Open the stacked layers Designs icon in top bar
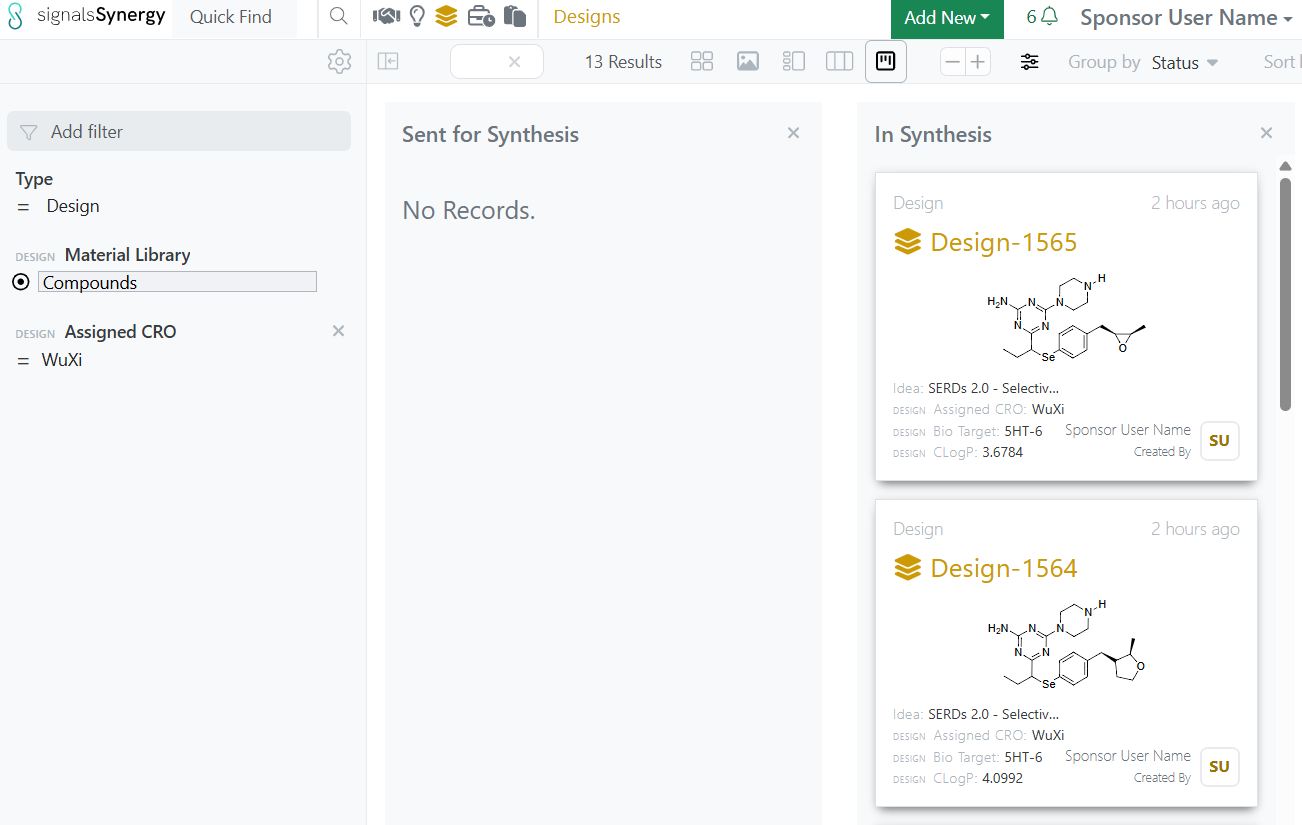 coord(446,17)
